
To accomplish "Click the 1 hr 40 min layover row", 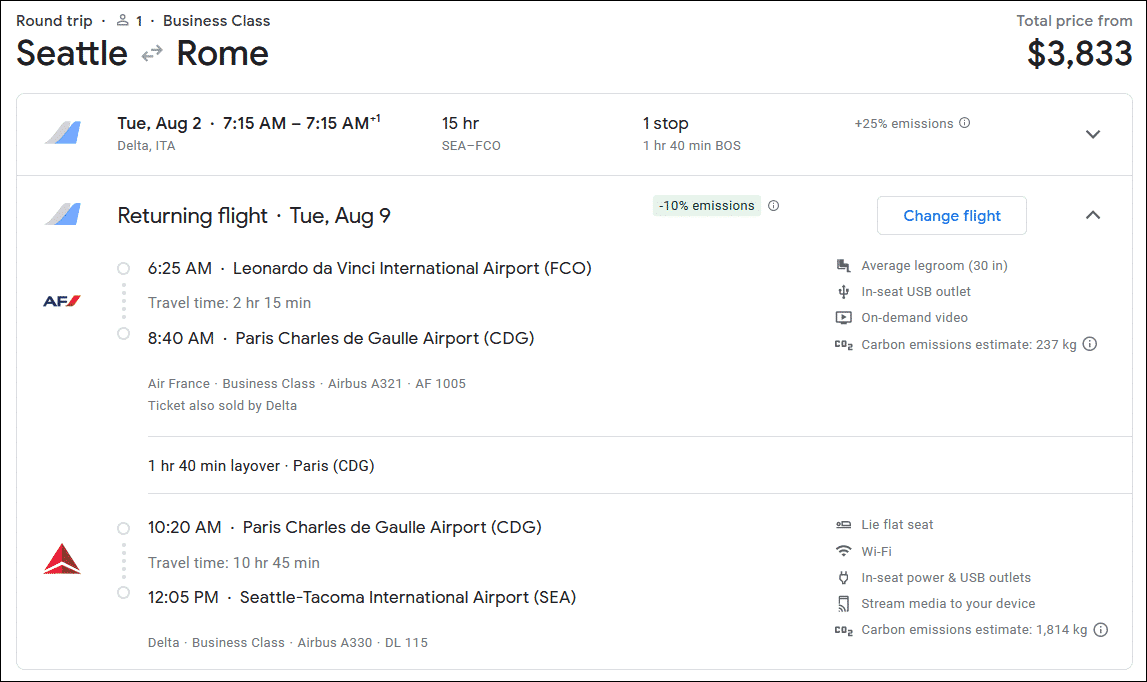I will click(261, 466).
